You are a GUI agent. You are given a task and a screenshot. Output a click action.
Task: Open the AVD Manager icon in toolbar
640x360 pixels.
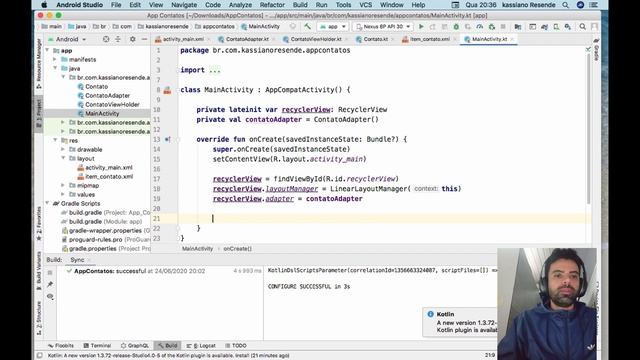pyautogui.click(x=556, y=27)
